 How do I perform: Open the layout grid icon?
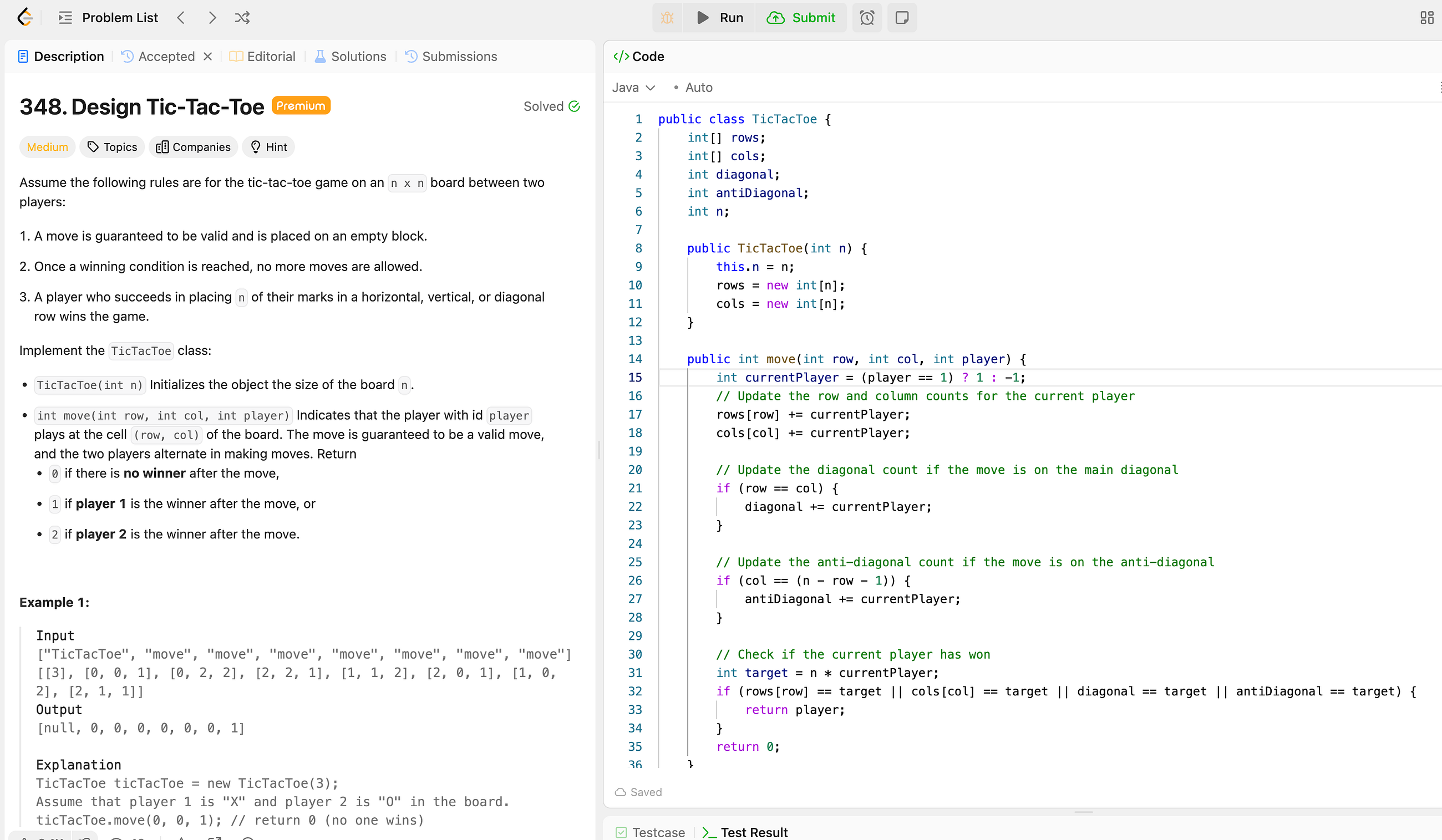point(1426,18)
